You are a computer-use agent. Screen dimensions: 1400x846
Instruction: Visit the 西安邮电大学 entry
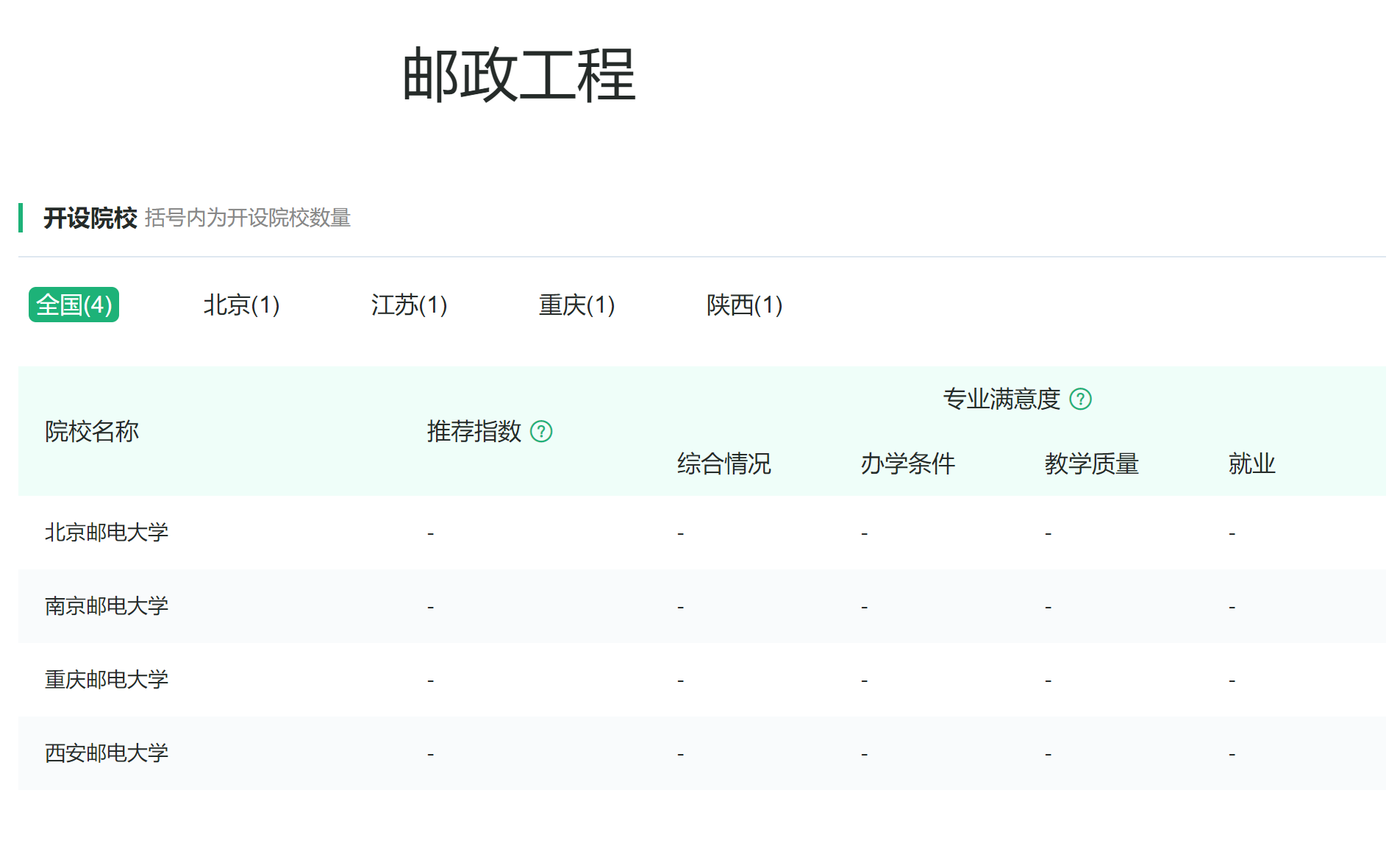click(107, 753)
